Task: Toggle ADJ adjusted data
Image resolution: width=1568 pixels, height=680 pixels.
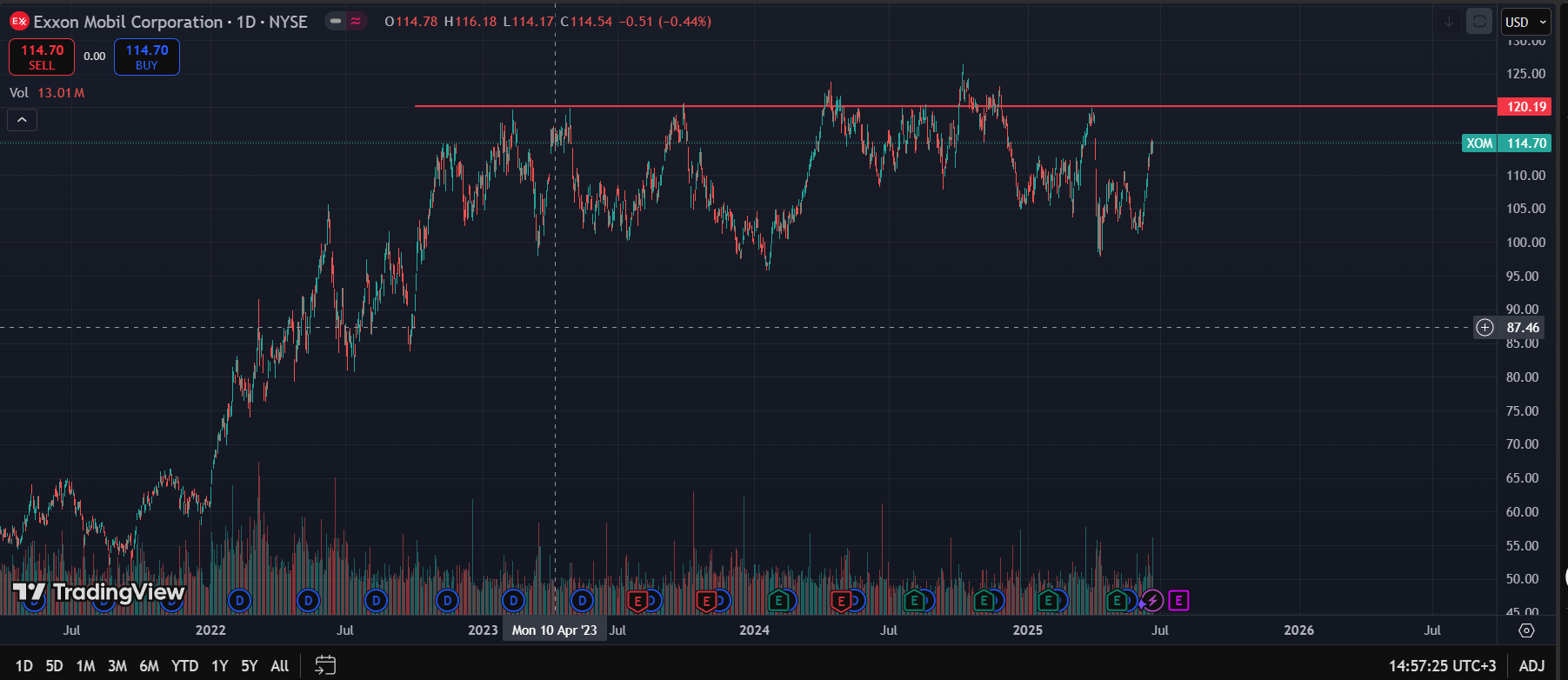Action: click(x=1531, y=666)
